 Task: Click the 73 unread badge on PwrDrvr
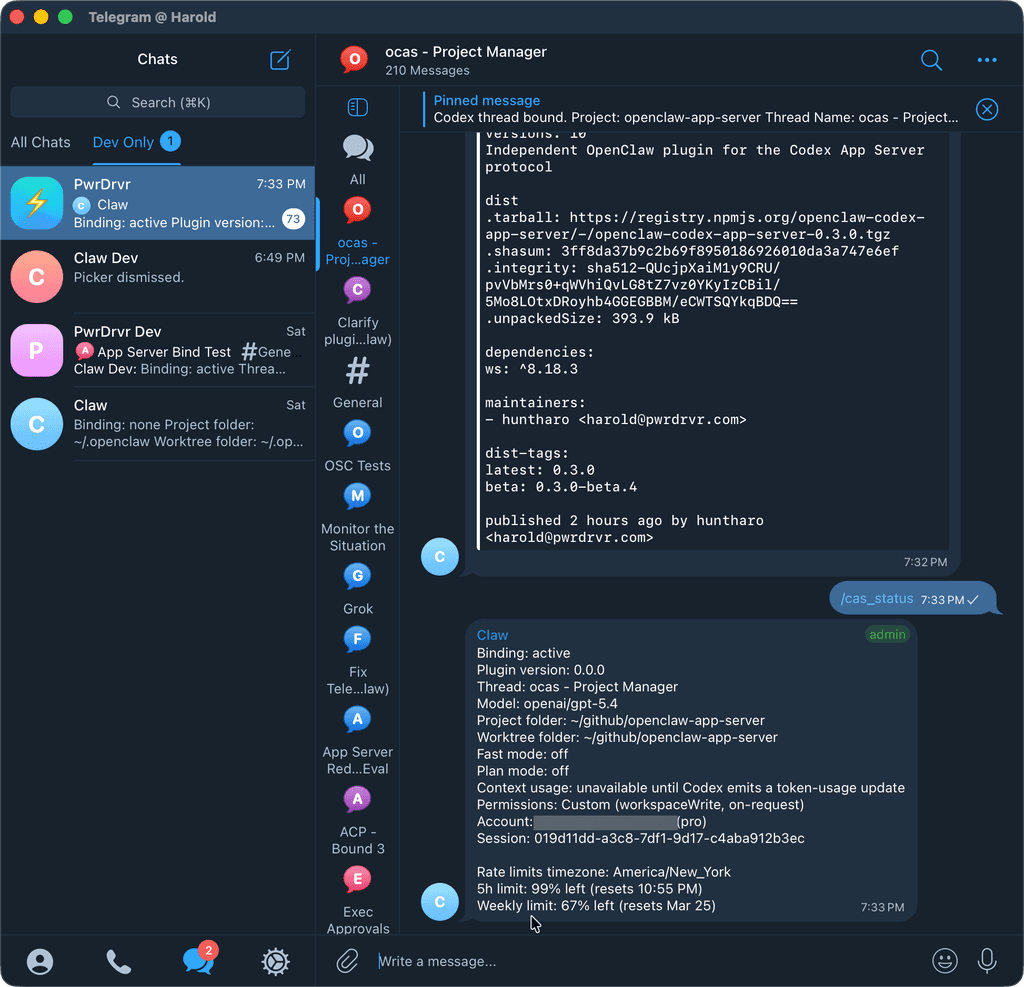(x=293, y=219)
